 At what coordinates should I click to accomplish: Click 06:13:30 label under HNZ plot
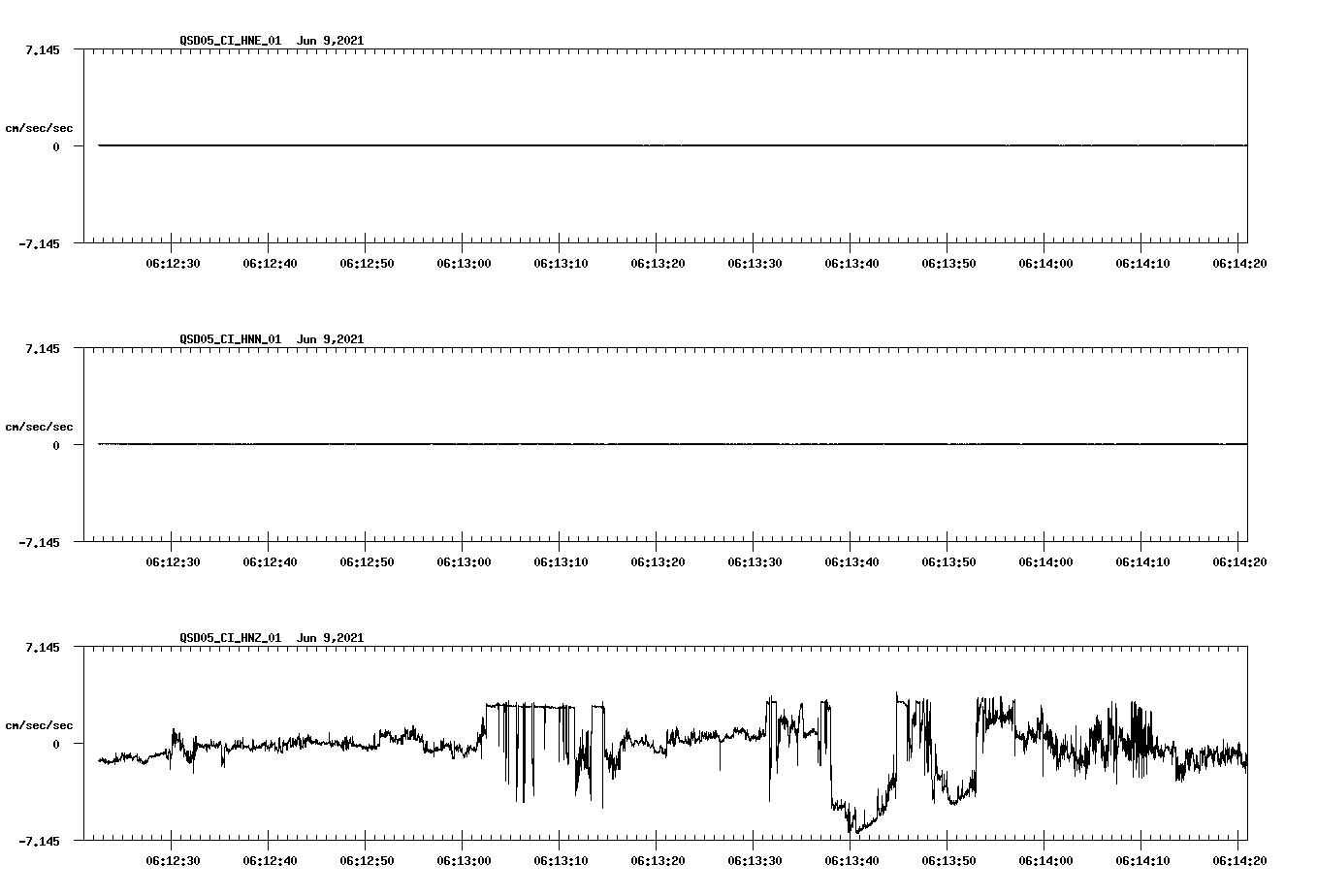click(x=755, y=860)
